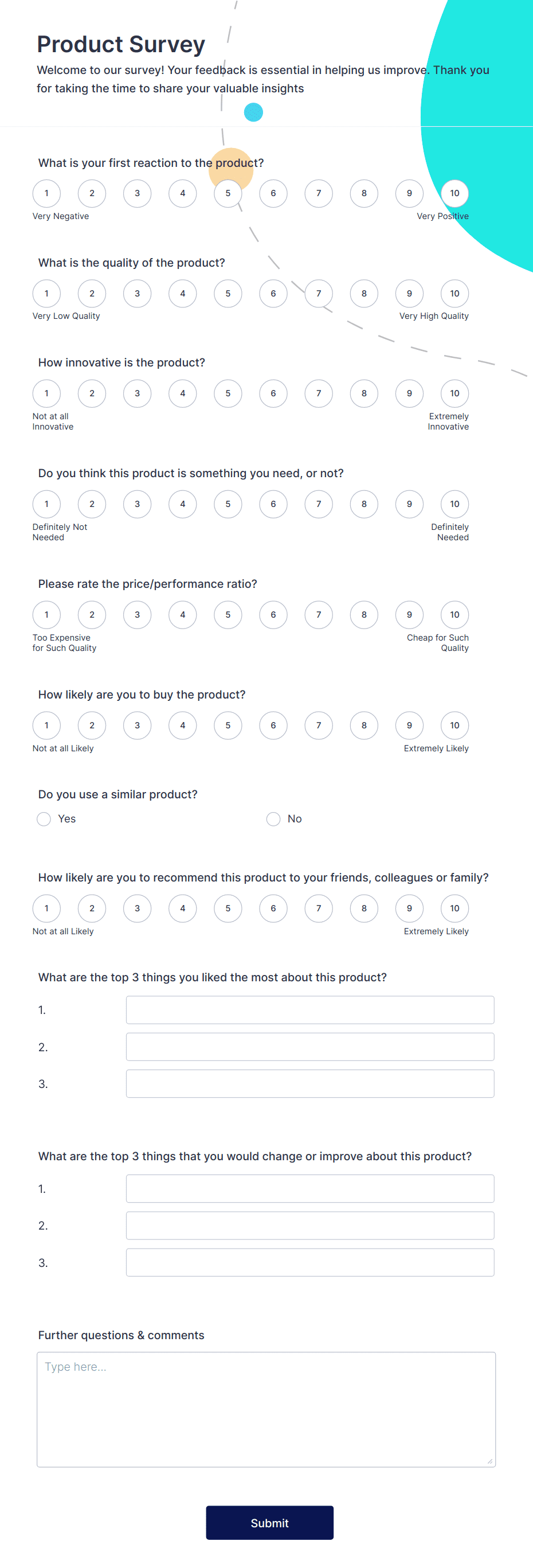Click second liked-things input field
This screenshot has height=1568, width=533.
pos(309,1046)
